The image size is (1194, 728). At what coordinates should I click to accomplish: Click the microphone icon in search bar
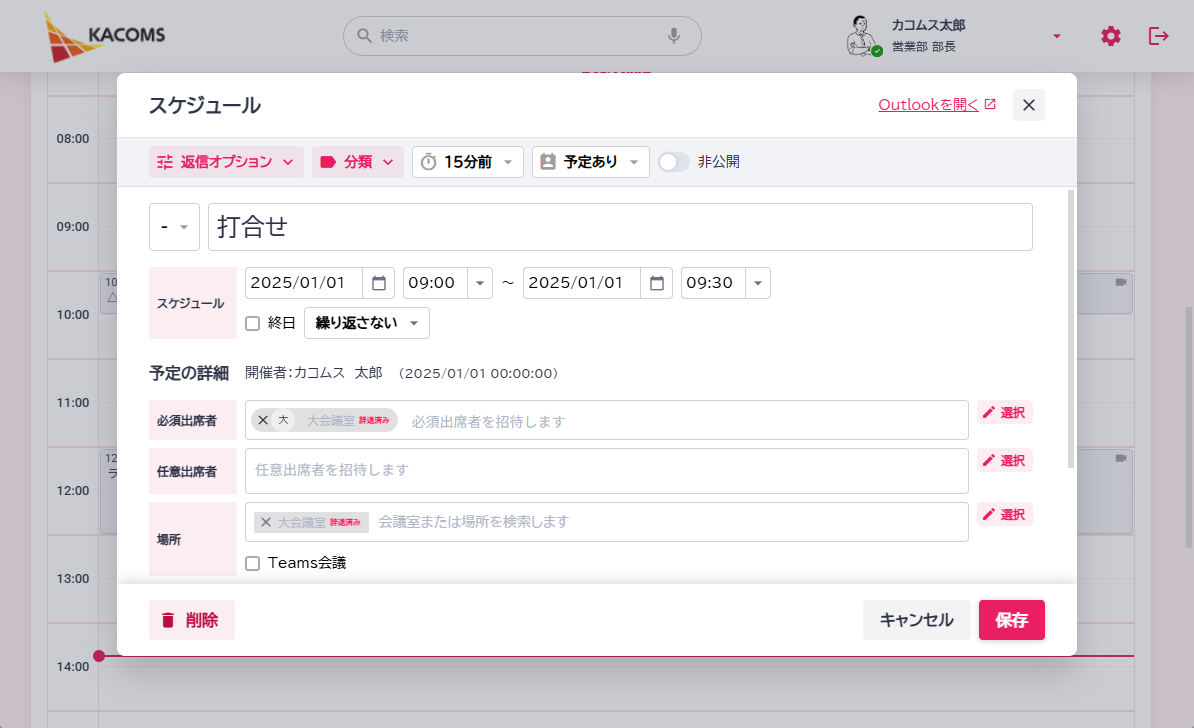(674, 36)
